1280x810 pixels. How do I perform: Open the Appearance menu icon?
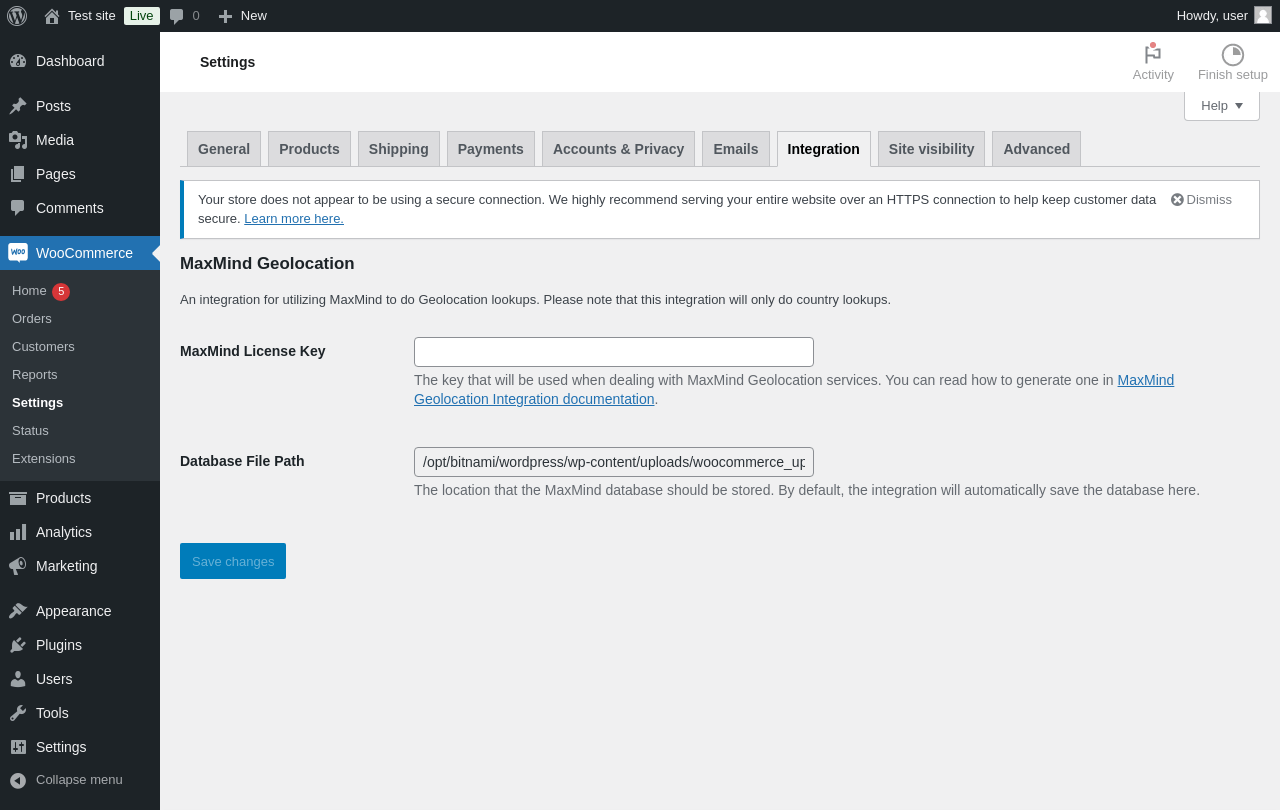click(18, 611)
